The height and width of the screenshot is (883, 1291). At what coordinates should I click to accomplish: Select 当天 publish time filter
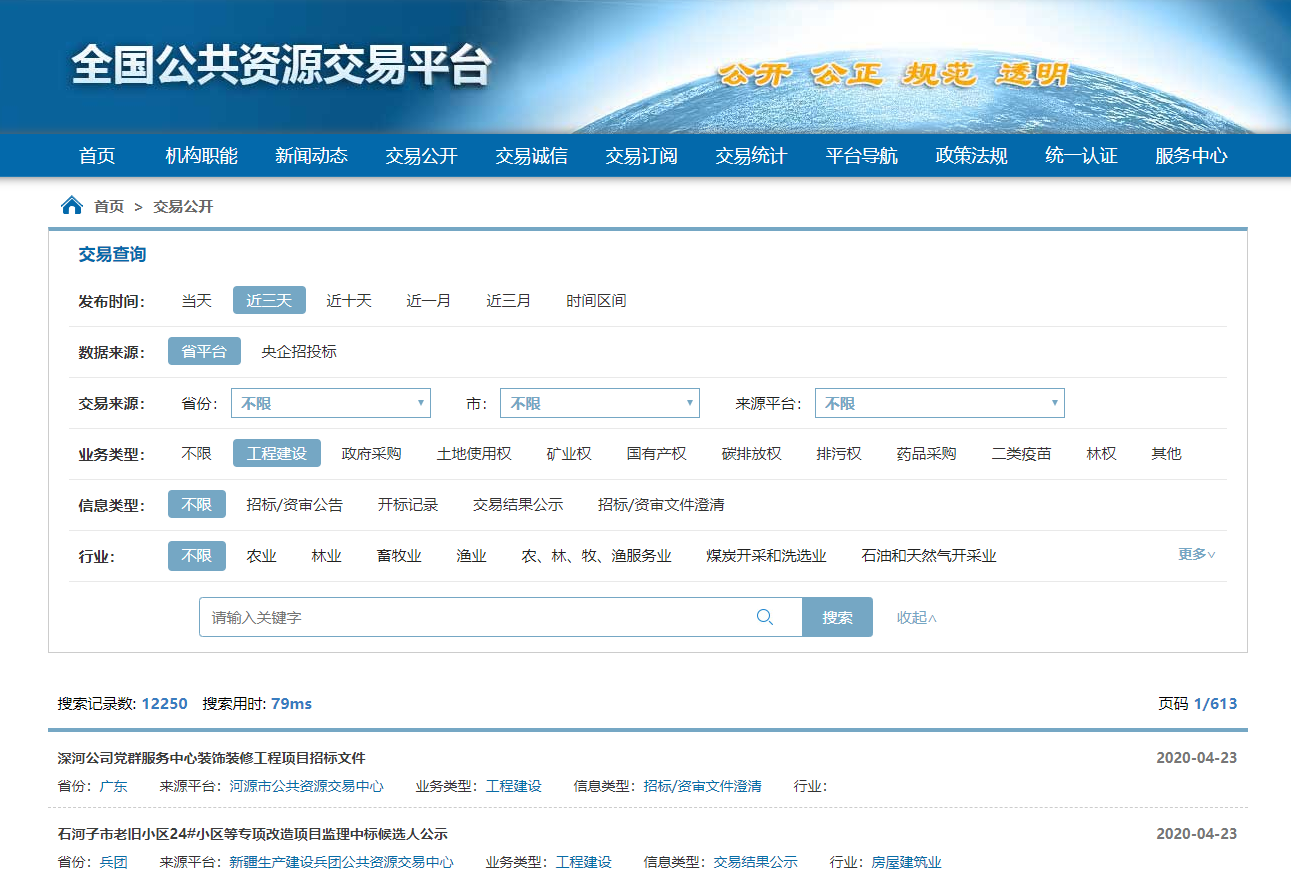[x=197, y=301]
